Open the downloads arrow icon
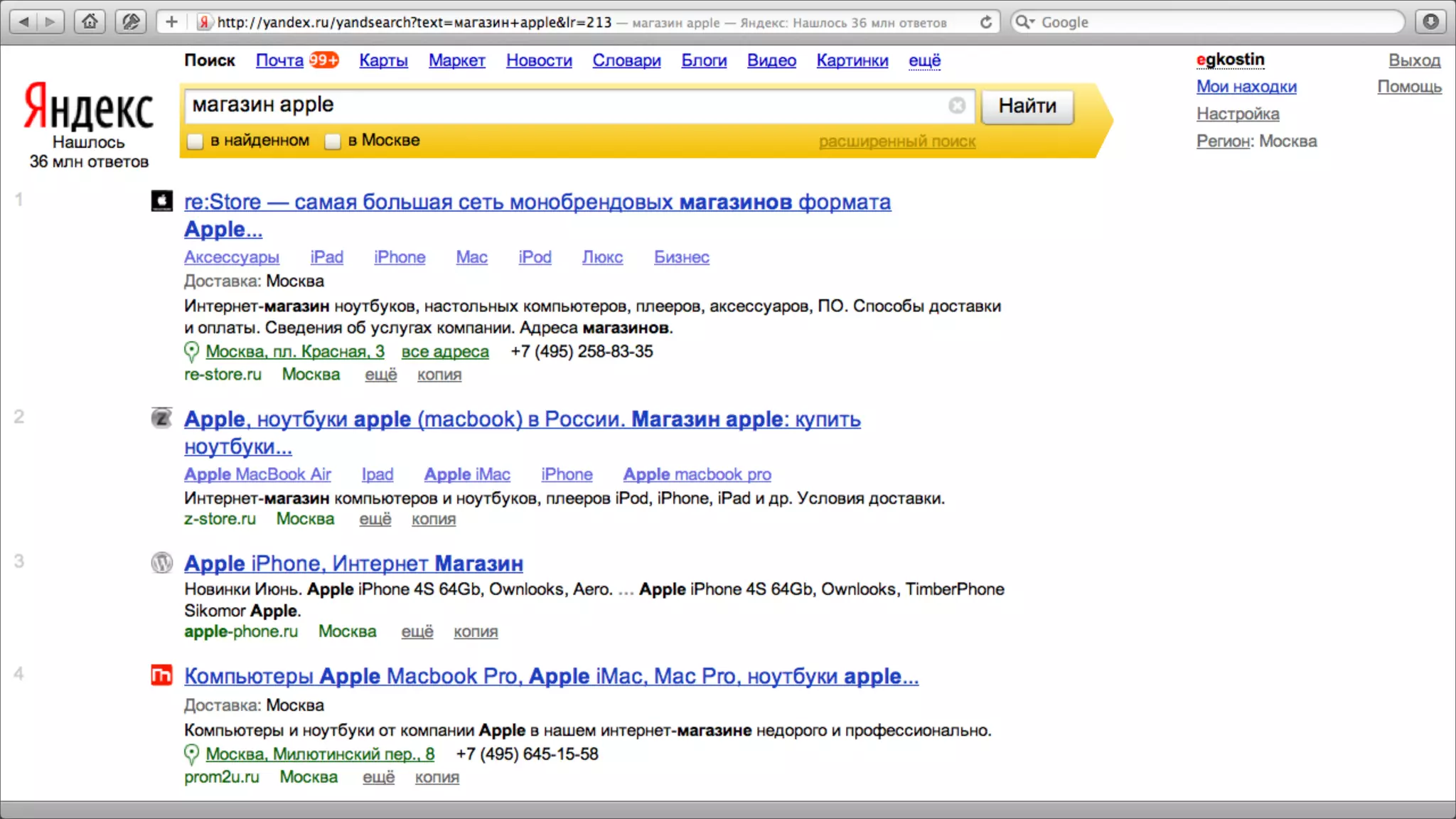The width and height of the screenshot is (1456, 819). coord(1430,22)
